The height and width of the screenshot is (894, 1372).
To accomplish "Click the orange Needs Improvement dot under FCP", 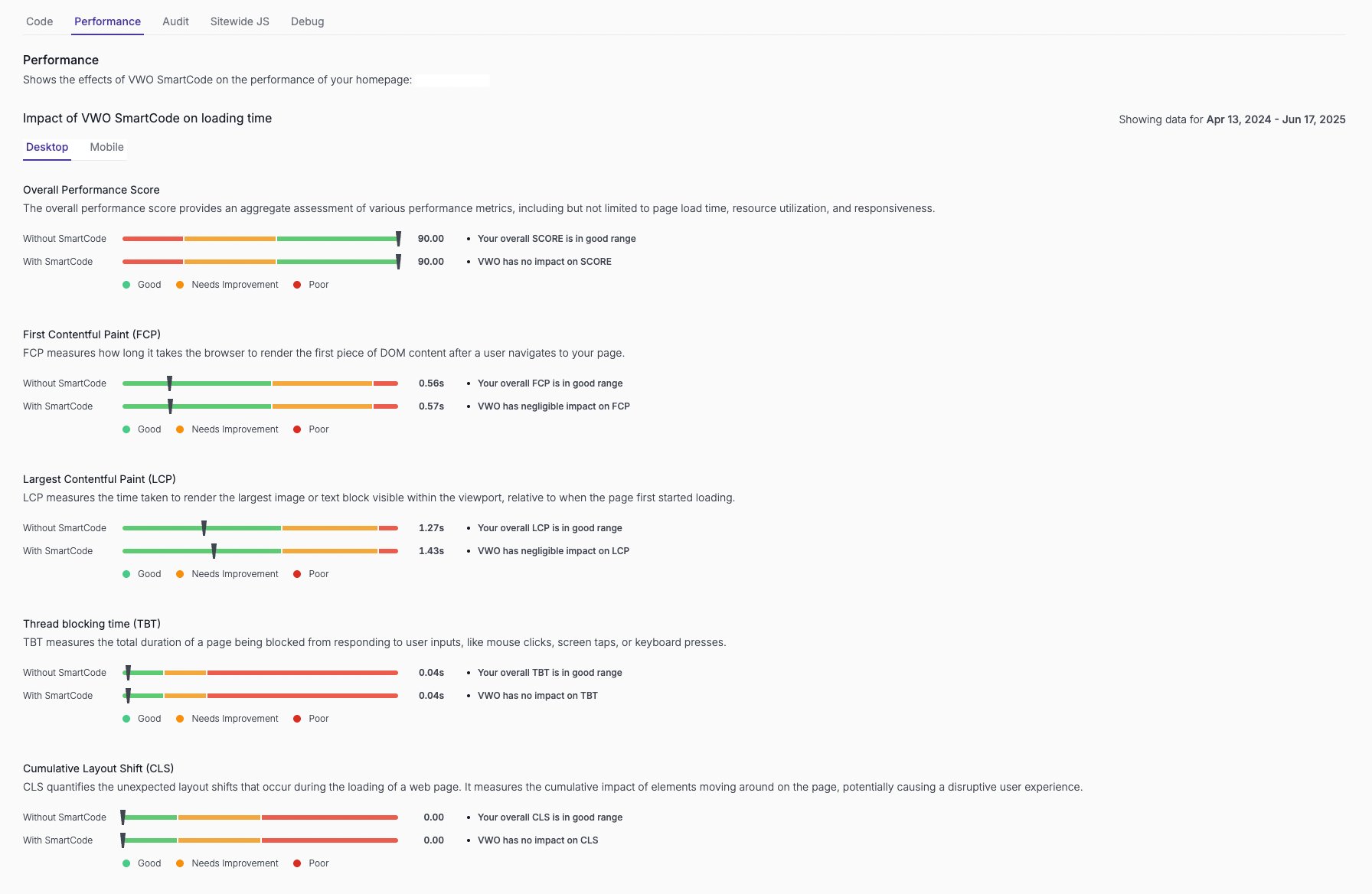I will [x=180, y=429].
